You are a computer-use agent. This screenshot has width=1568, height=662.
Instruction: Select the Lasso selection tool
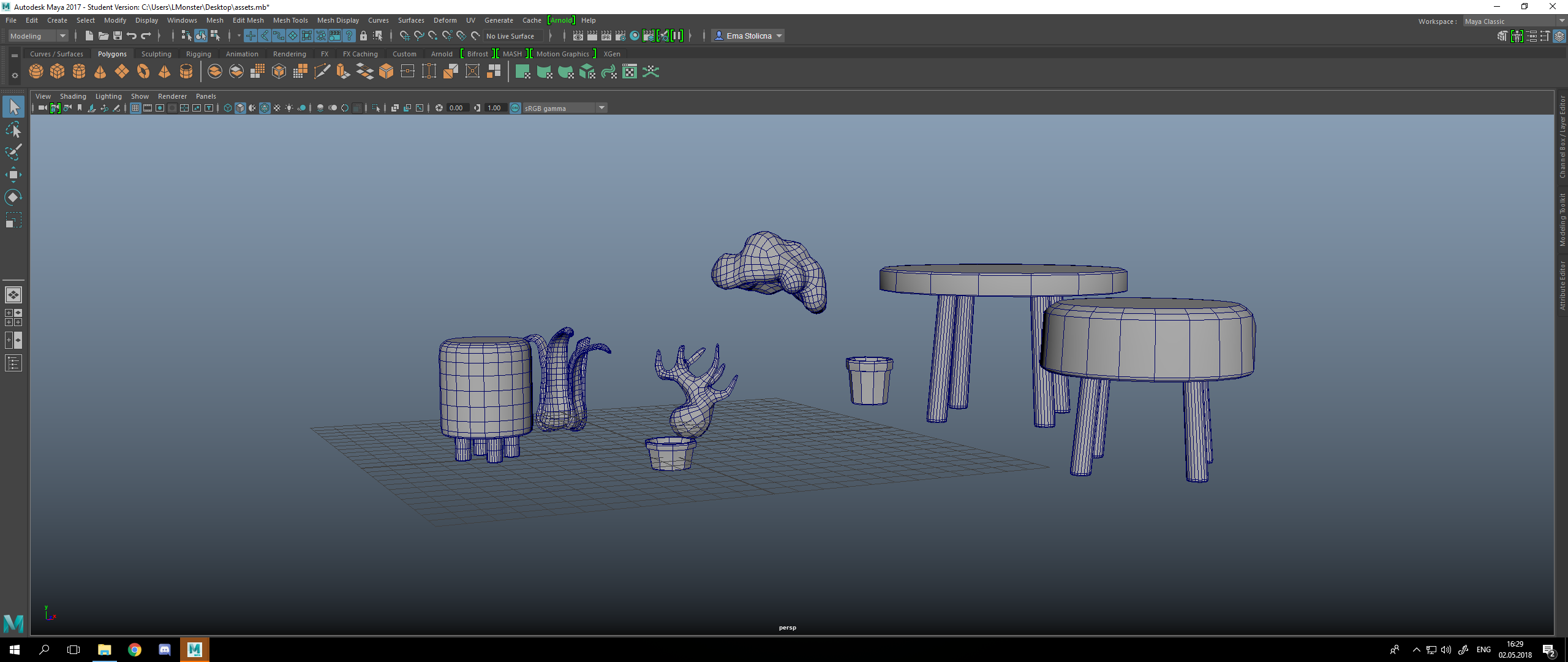13,129
